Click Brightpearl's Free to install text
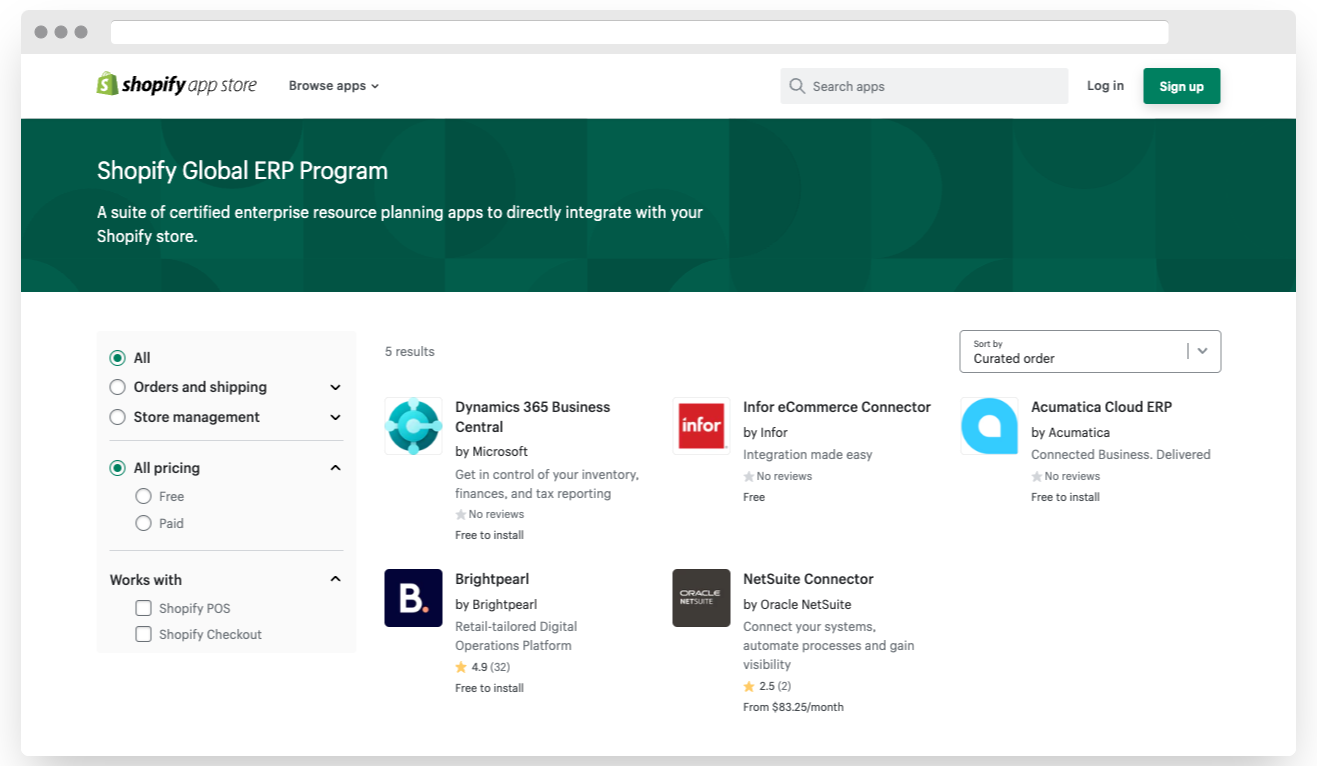The width and height of the screenshot is (1317, 766). [489, 688]
